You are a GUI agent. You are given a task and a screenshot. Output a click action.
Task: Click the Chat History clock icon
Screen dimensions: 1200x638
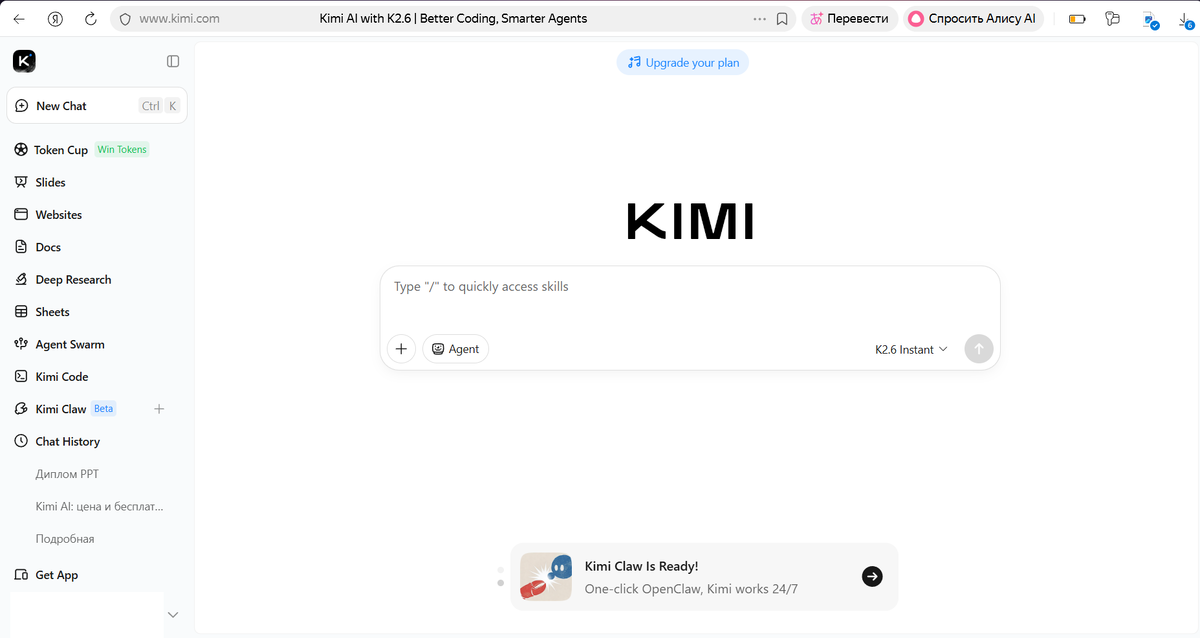point(21,441)
